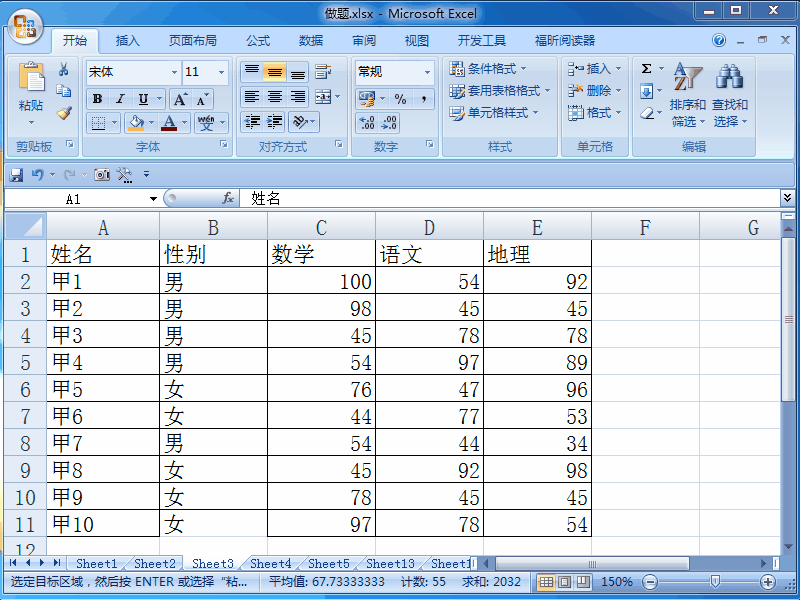Apply percent style

click(401, 98)
